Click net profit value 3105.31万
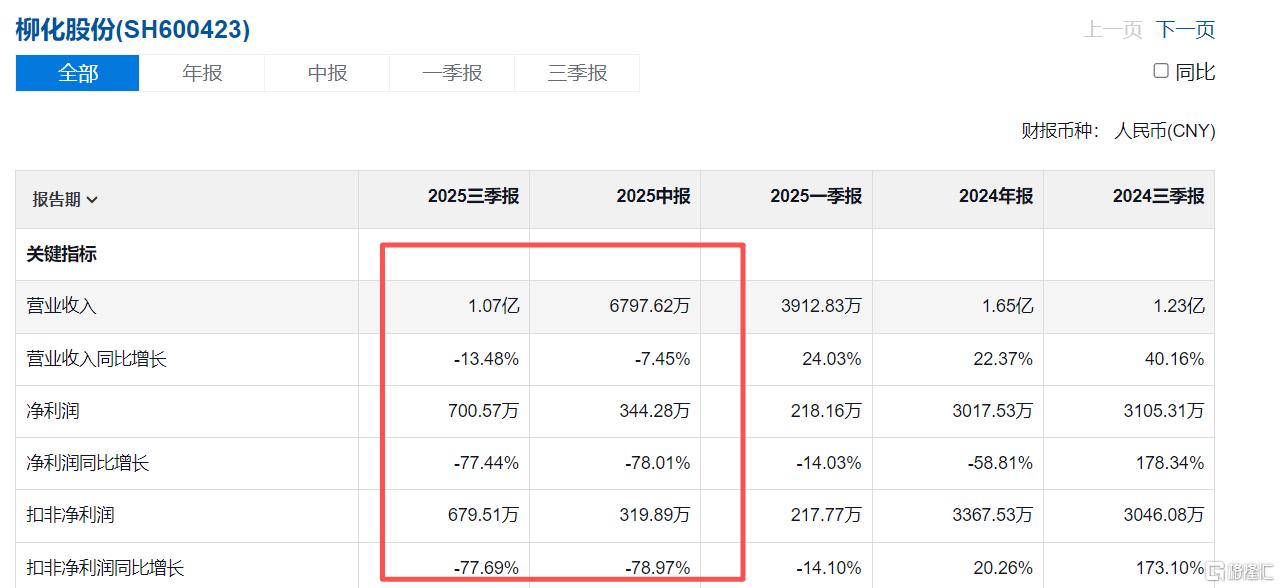 pyautogui.click(x=1164, y=411)
